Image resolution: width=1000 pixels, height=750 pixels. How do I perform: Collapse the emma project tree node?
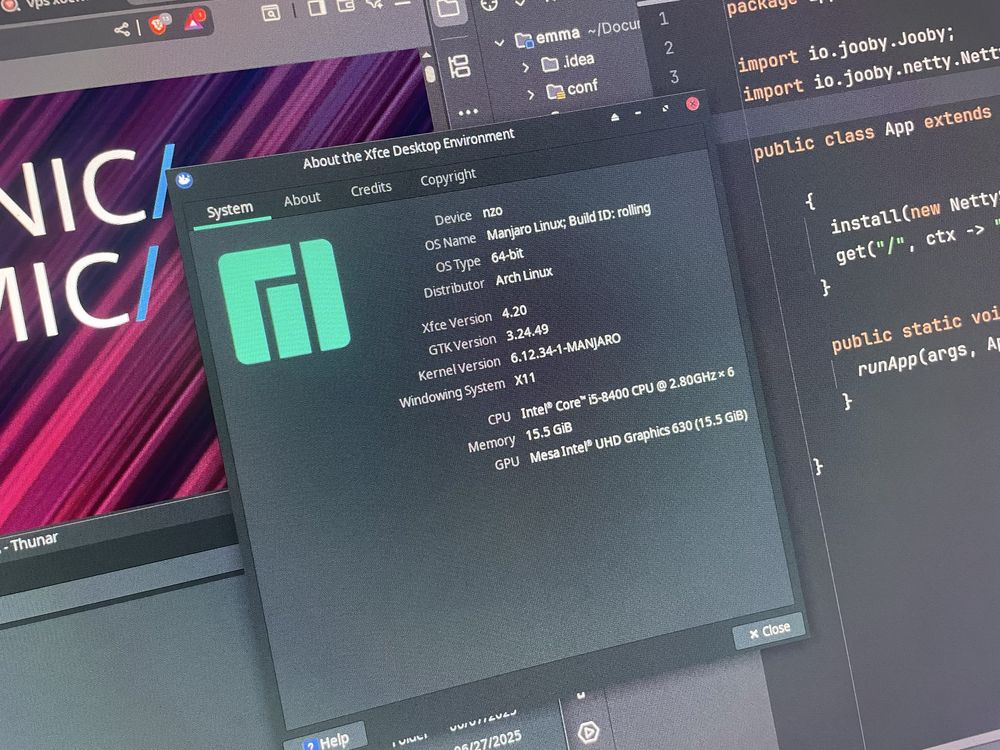[x=499, y=43]
